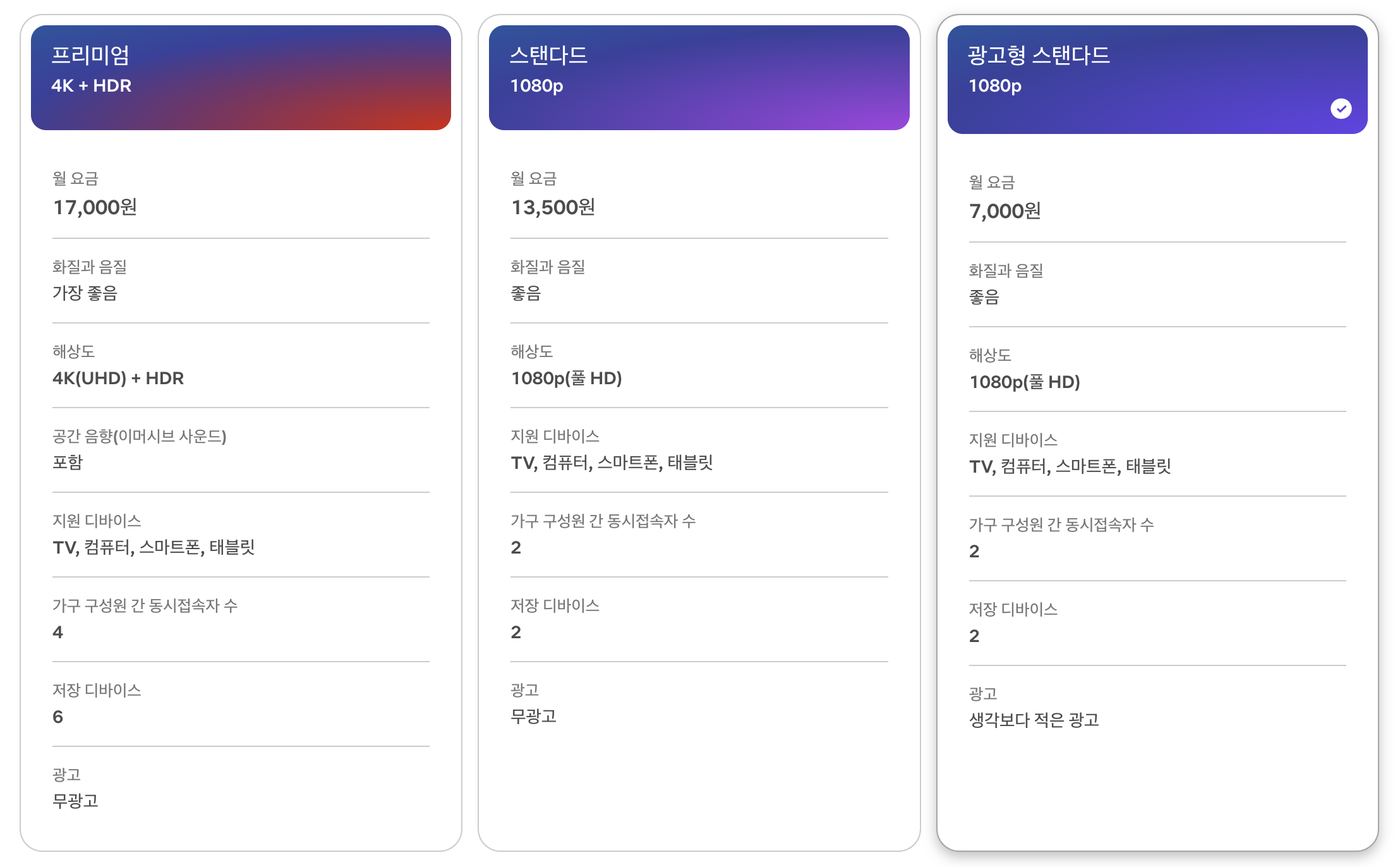Click the checkmark icon on 광고형 스탠다드
This screenshot has height=867, width=1400.
1341,109
